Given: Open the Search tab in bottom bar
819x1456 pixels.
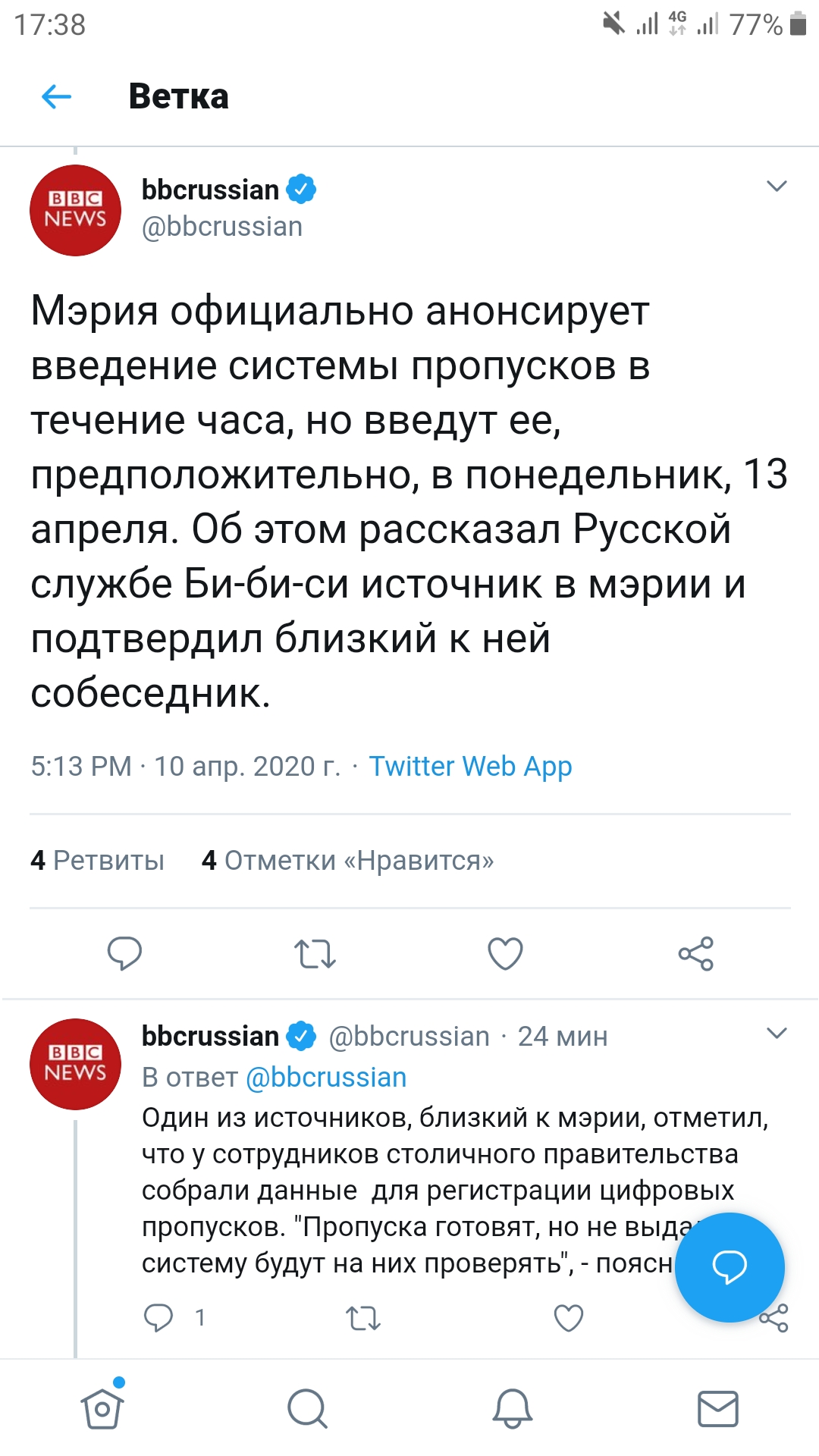Looking at the screenshot, I should click(307, 1408).
